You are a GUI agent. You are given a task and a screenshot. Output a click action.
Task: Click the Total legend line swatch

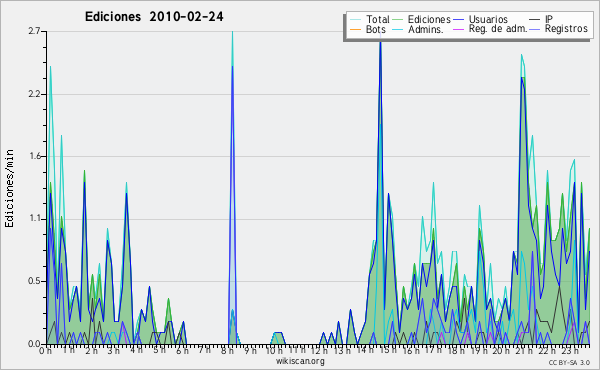pyautogui.click(x=355, y=20)
